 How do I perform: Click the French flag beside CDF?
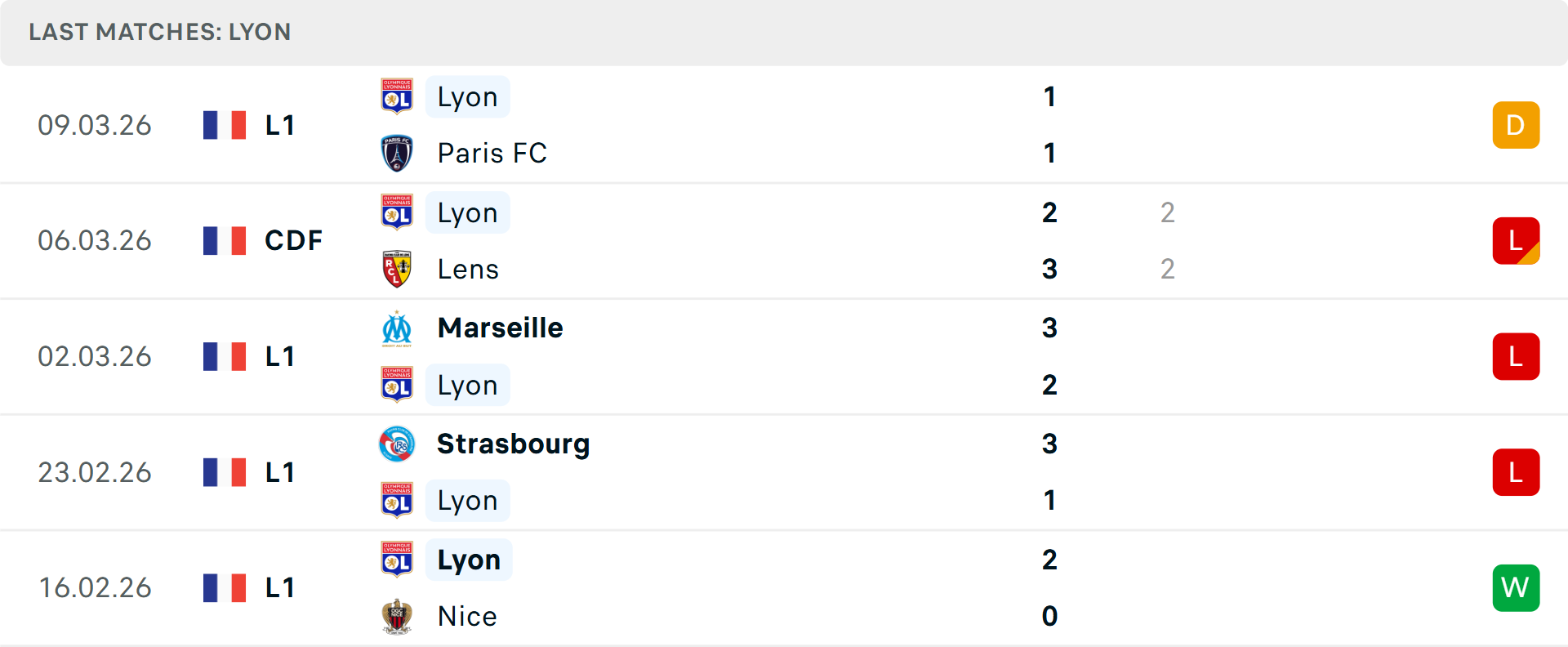coord(225,241)
